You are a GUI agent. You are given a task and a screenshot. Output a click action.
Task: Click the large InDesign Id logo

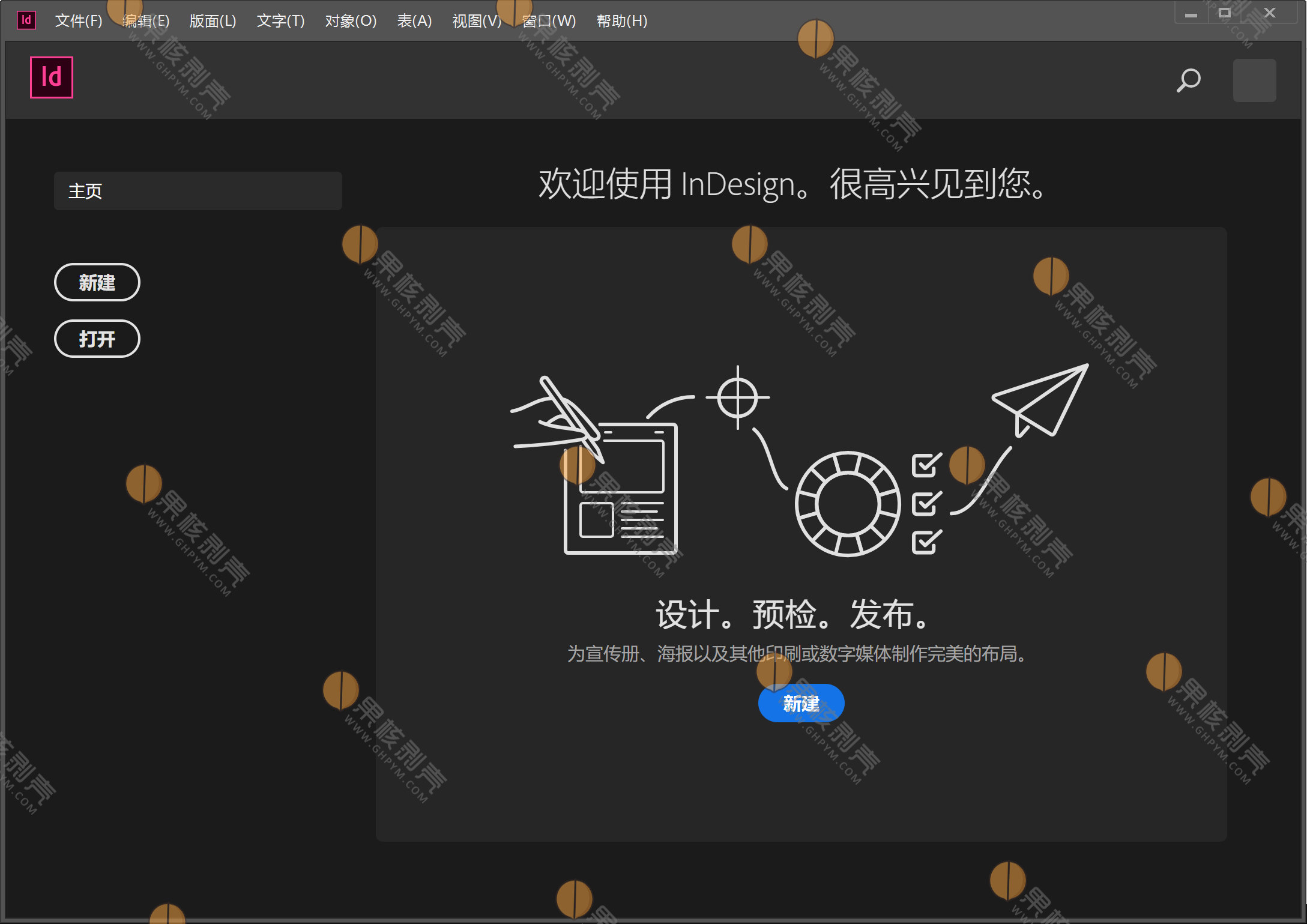[x=52, y=77]
